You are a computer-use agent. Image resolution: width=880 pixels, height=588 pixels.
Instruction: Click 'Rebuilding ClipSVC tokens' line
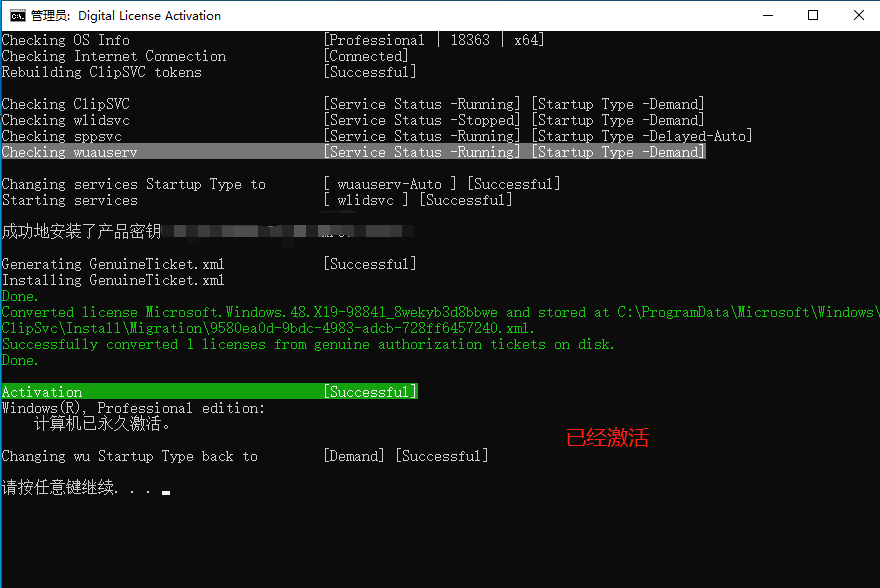[102, 72]
